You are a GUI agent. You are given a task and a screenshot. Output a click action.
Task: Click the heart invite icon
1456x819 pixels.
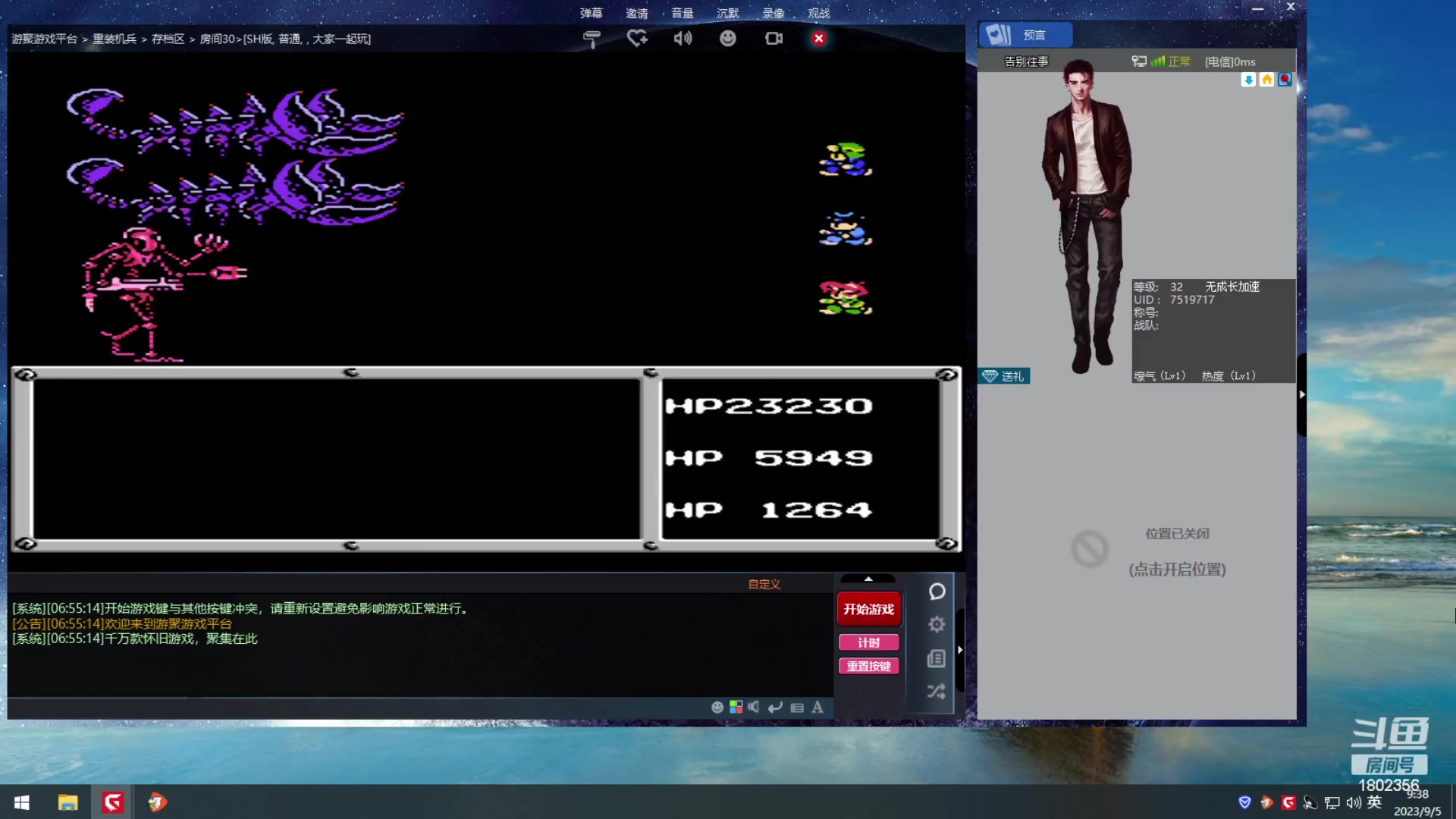(x=637, y=38)
